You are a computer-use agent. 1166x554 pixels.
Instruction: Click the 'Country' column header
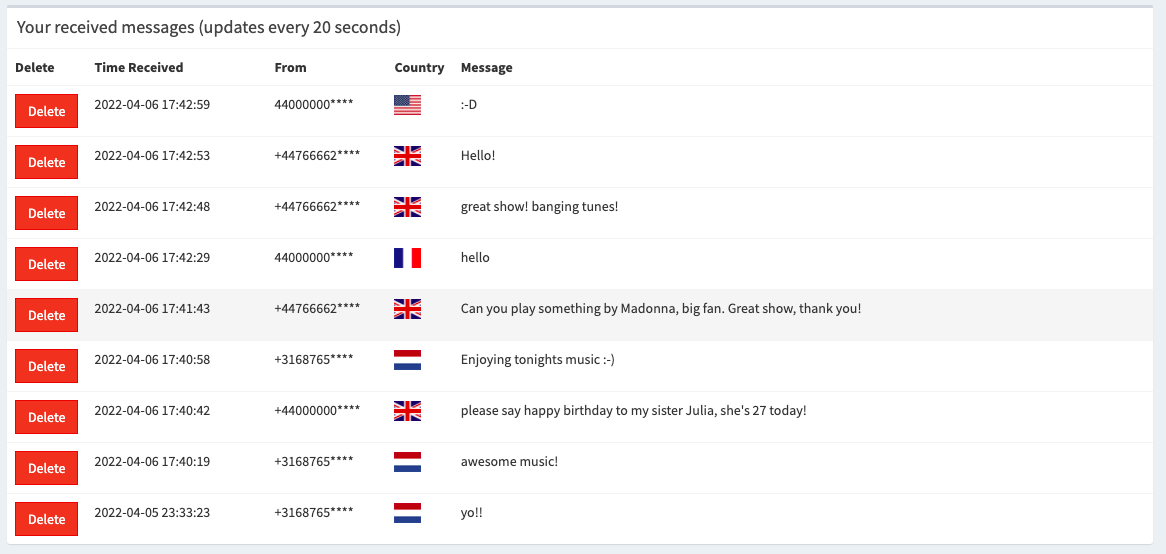click(x=419, y=68)
